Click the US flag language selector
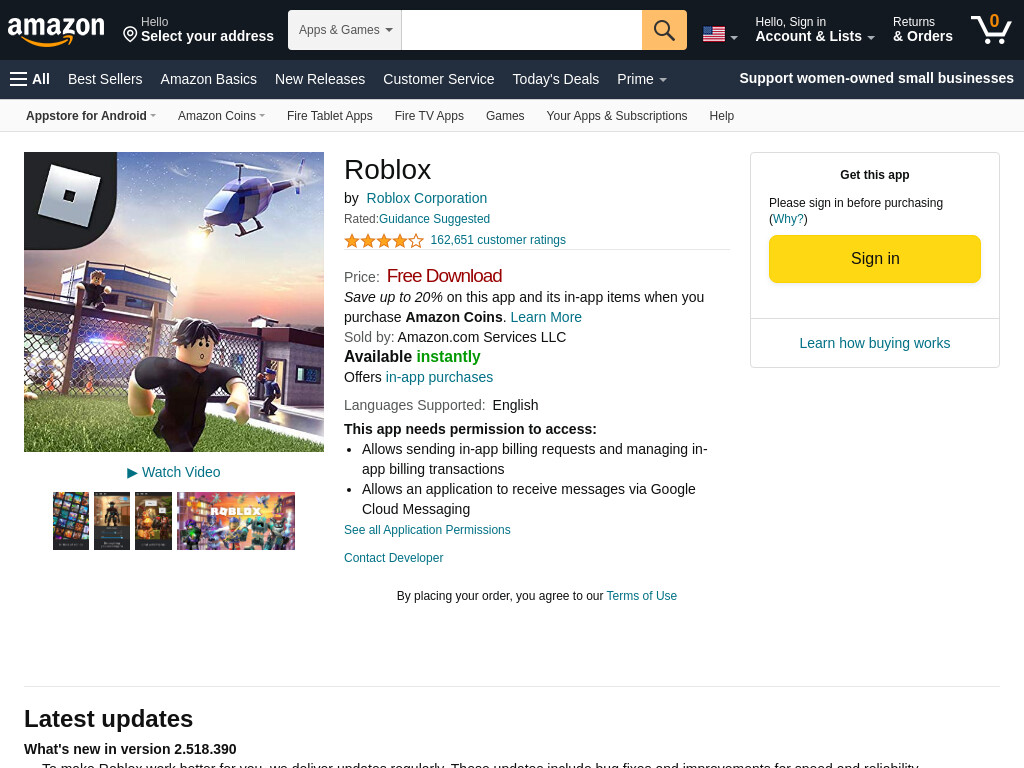This screenshot has width=1024, height=768. pos(720,34)
